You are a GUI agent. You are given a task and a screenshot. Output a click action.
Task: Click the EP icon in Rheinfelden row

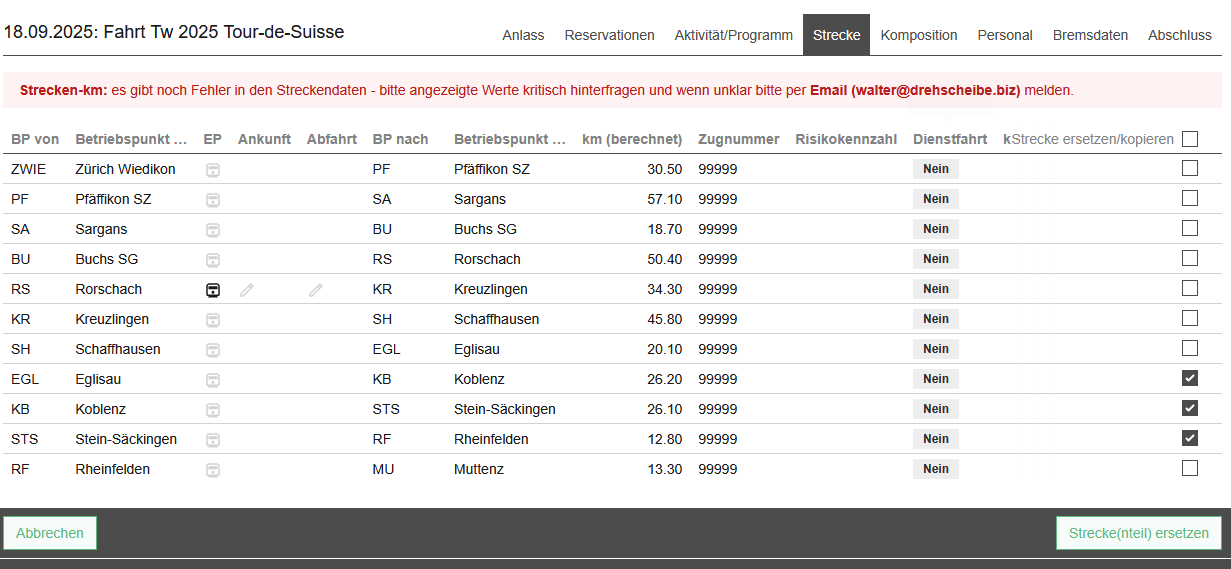pyautogui.click(x=213, y=470)
